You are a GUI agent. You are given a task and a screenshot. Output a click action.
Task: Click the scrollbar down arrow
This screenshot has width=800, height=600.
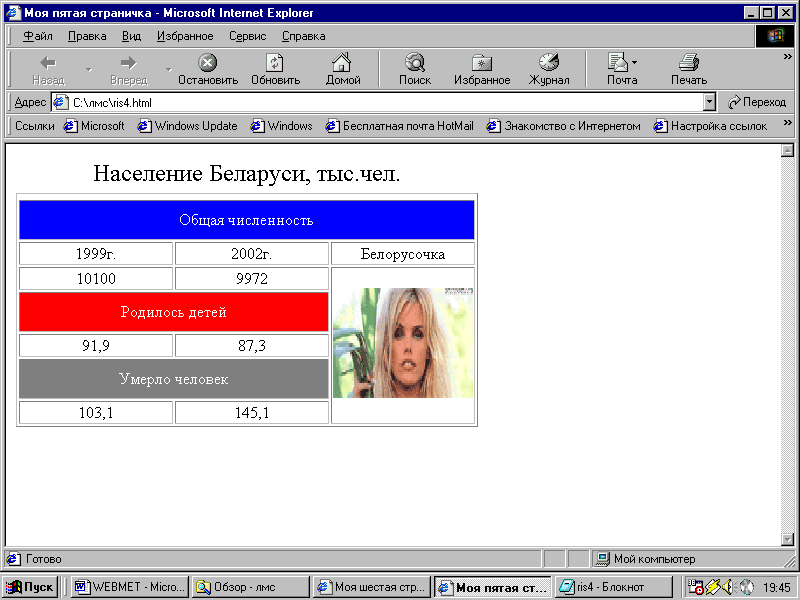(787, 539)
